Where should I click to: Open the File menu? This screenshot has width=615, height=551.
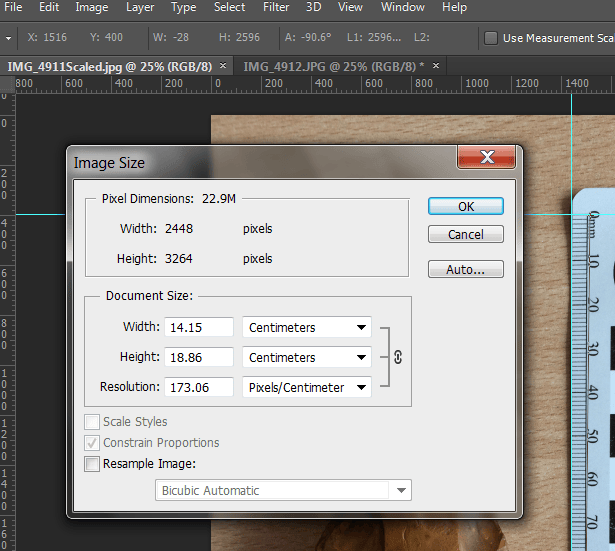tap(13, 7)
